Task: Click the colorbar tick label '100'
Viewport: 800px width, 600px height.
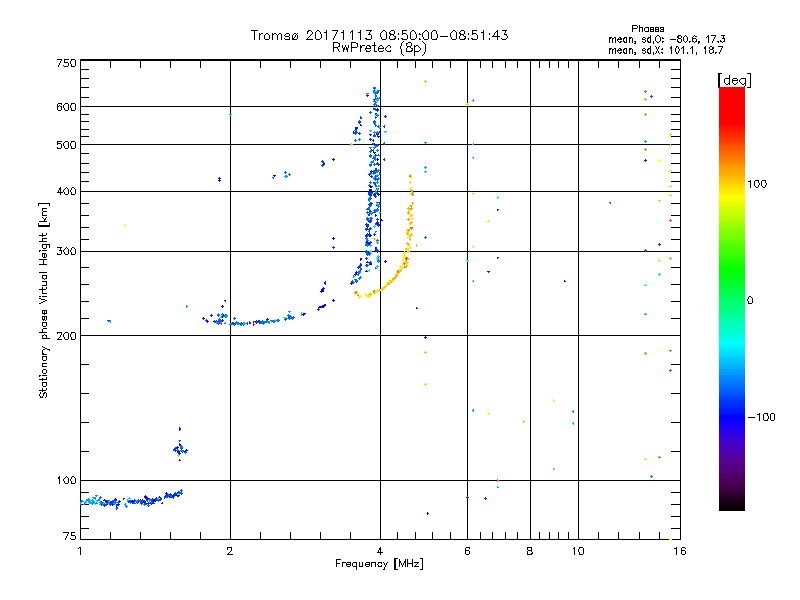Action: click(757, 184)
